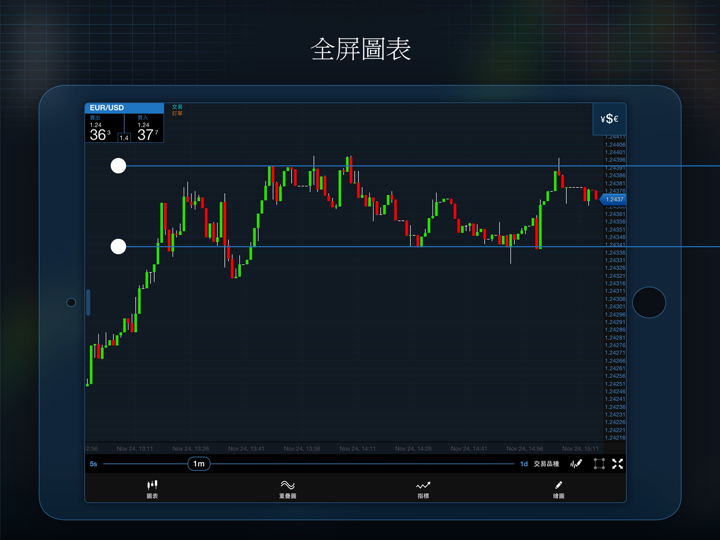Screen dimensions: 720x540
Task: Tap the signal-pen icon beside 交易品種
Action: pyautogui.click(x=576, y=464)
